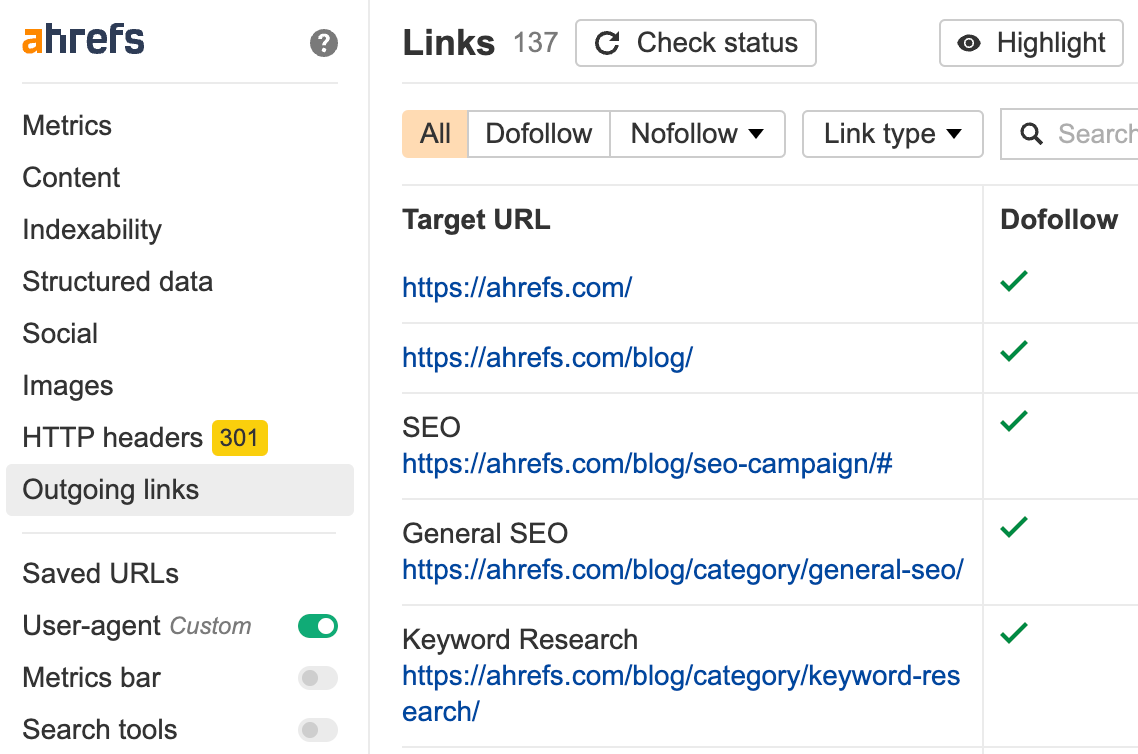This screenshot has width=1138, height=754.
Task: Click the search magnifier icon
Action: (x=1032, y=134)
